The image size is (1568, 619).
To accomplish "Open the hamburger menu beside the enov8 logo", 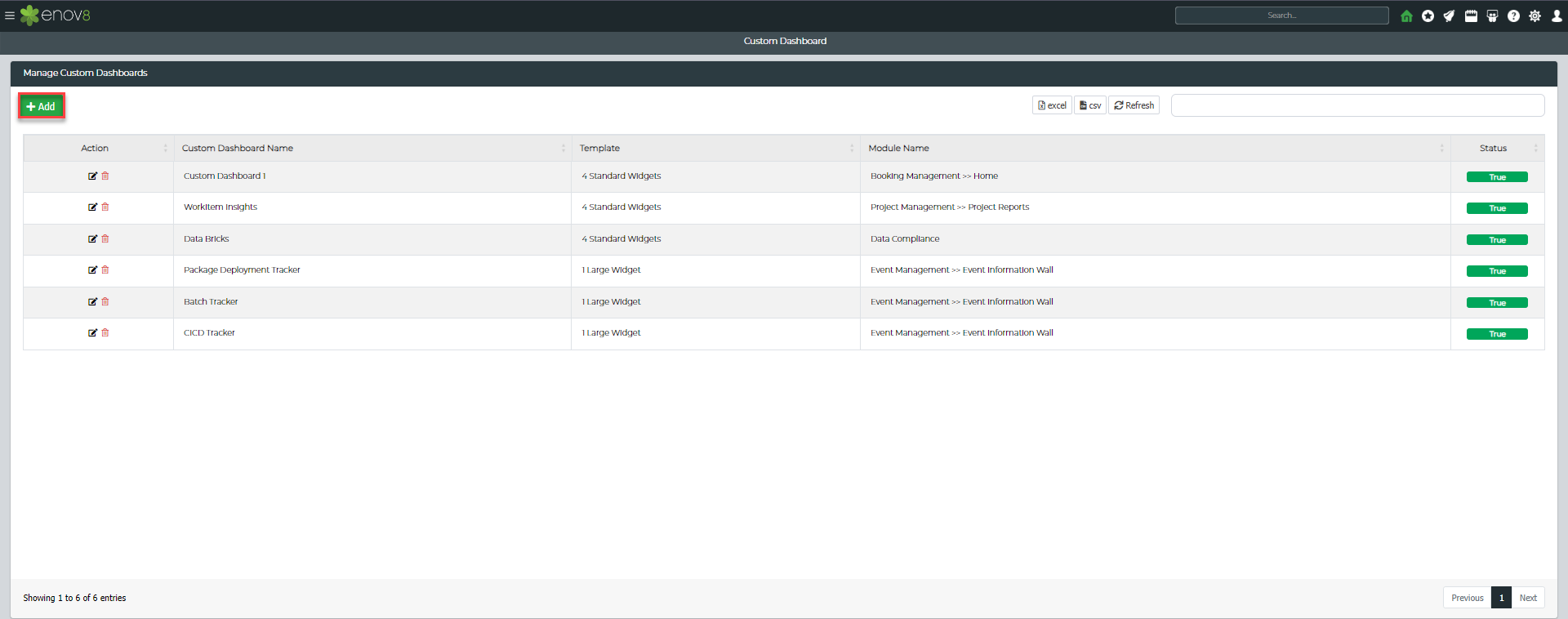I will pos(10,16).
